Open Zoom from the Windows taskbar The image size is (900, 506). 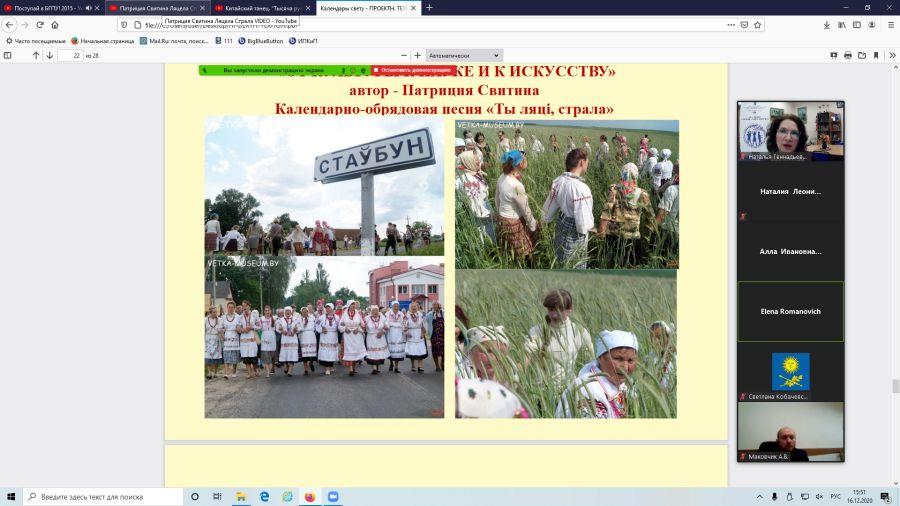[x=333, y=497]
